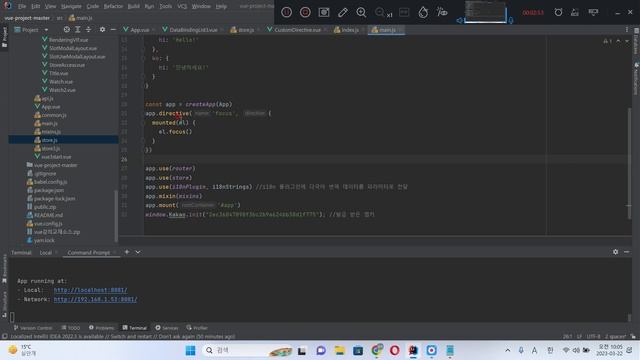Switch to the store.js editor tab
Viewport: 640px width, 360px height.
(x=245, y=30)
